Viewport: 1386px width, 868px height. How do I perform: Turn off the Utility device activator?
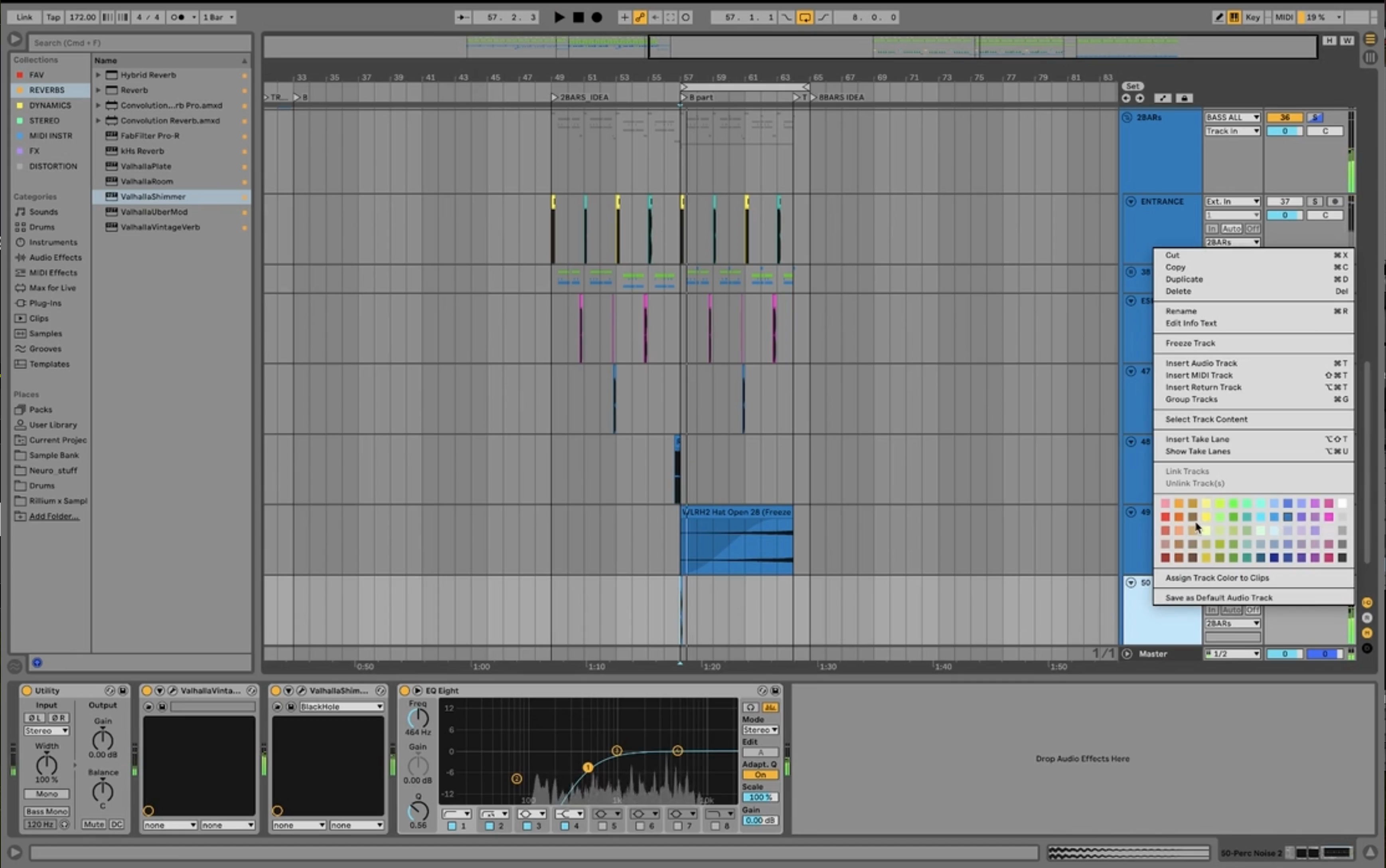pos(27,690)
